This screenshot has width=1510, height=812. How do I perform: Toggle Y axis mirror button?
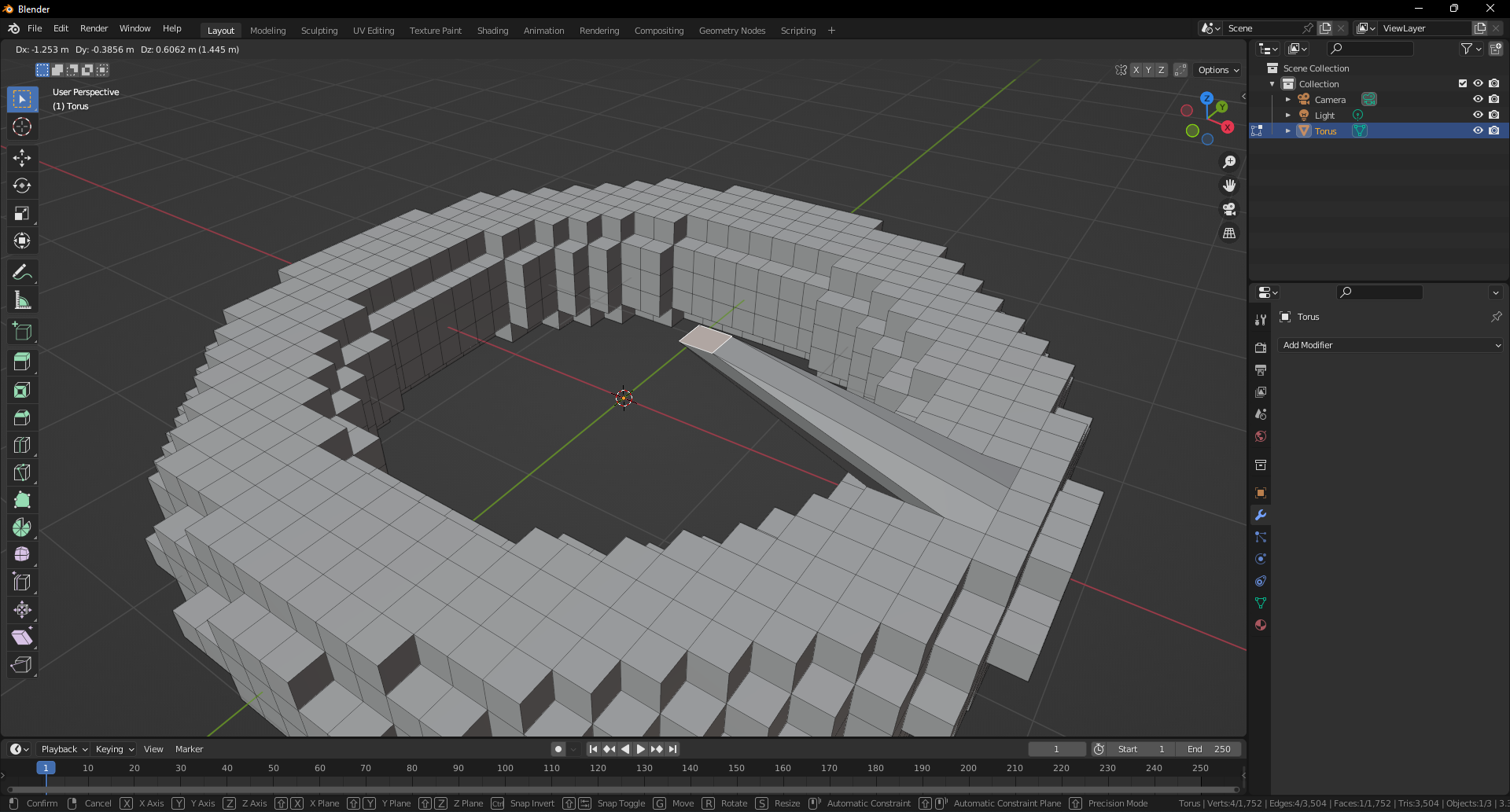coord(1148,70)
